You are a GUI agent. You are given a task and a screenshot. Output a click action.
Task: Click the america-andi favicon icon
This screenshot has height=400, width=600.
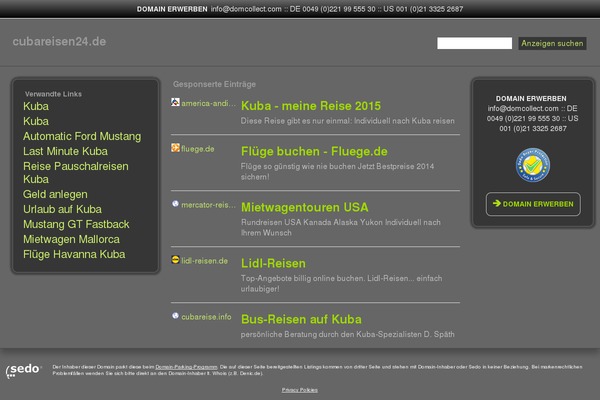[175, 102]
